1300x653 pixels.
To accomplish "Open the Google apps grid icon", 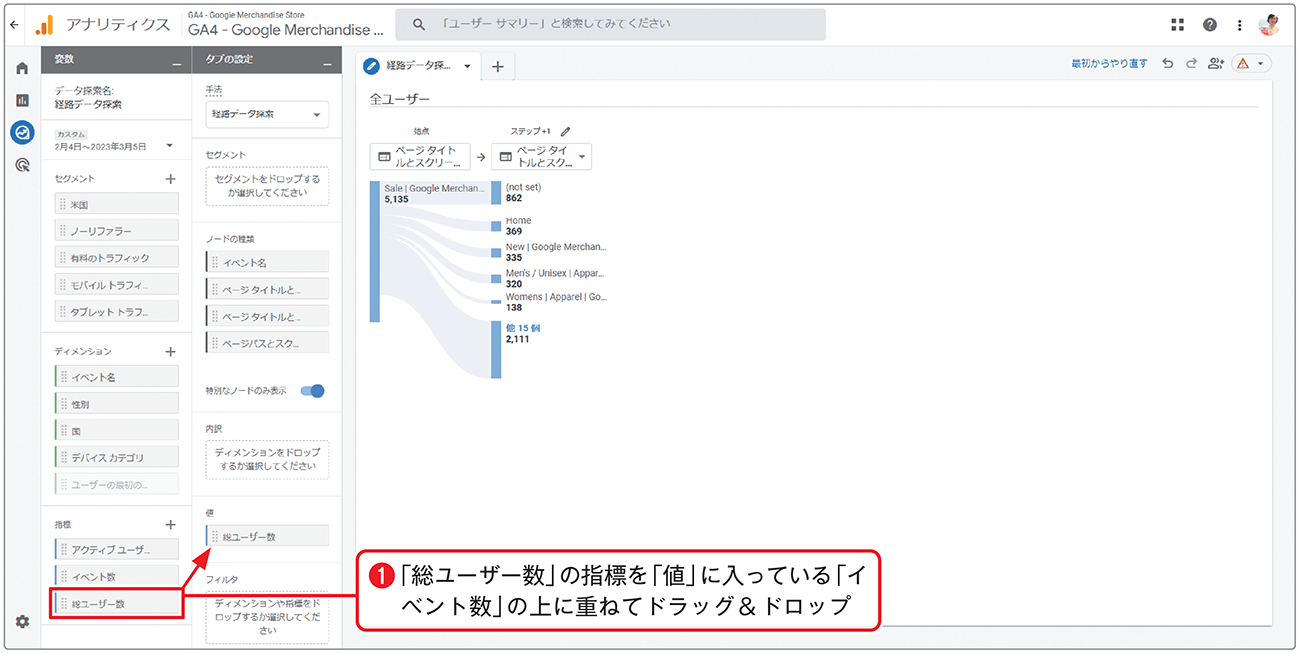I will [x=1178, y=25].
